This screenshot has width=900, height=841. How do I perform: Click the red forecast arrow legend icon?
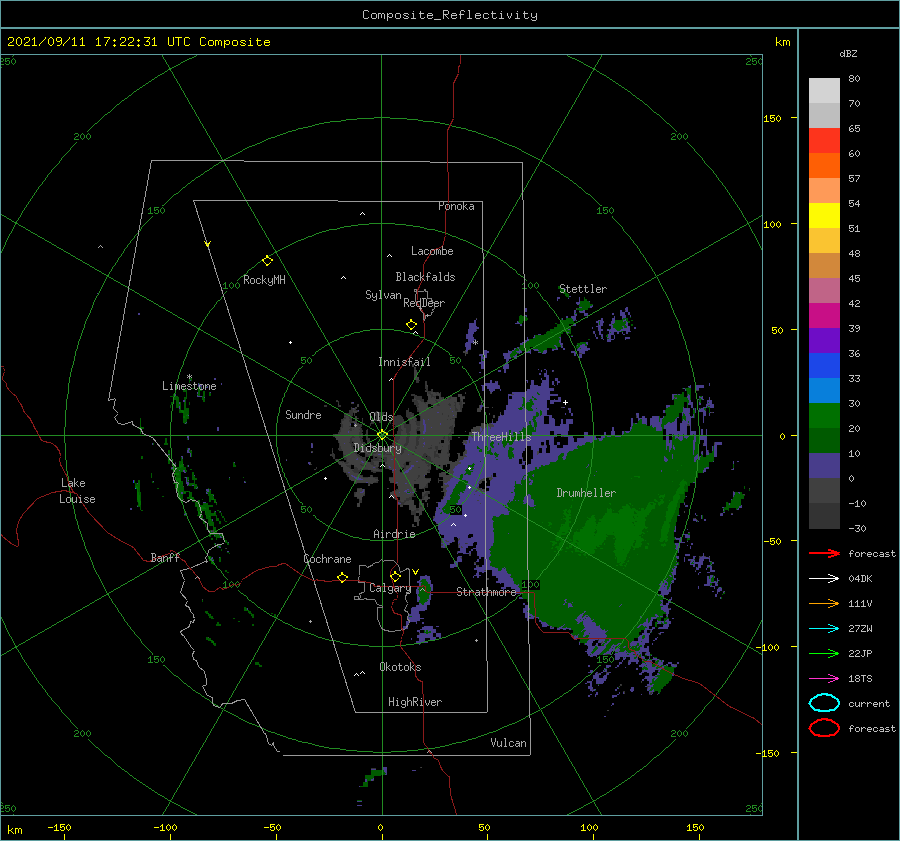pos(824,553)
